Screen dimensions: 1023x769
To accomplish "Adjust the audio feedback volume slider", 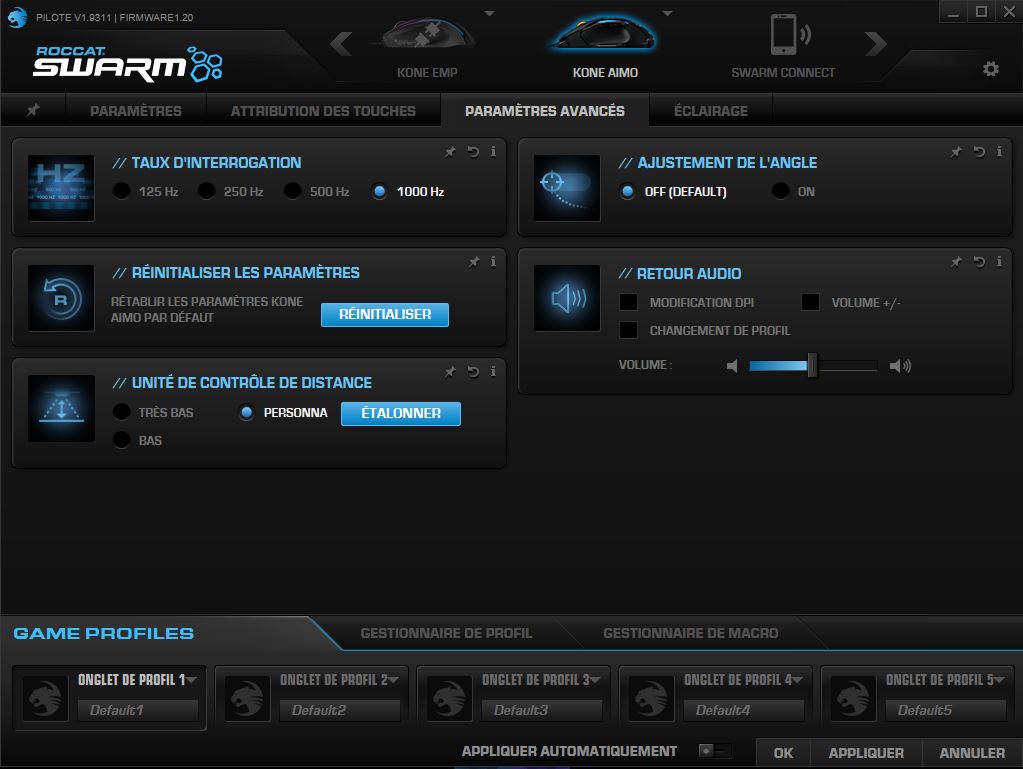I will click(813, 365).
